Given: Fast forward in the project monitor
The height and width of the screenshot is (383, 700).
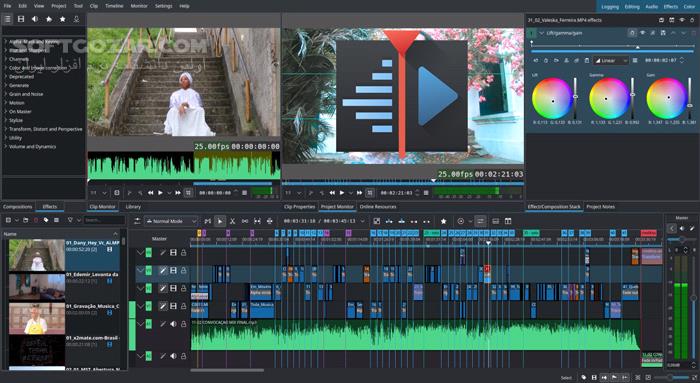Looking at the screenshot, I should (359, 193).
